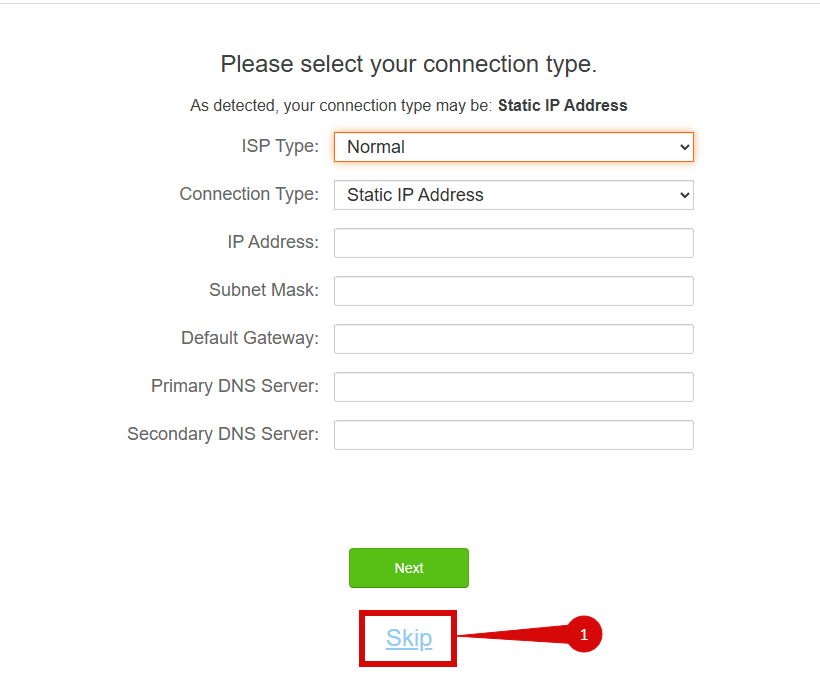Image resolution: width=820 pixels, height=688 pixels.
Task: Open the ISP Type dropdown
Action: pyautogui.click(x=513, y=147)
